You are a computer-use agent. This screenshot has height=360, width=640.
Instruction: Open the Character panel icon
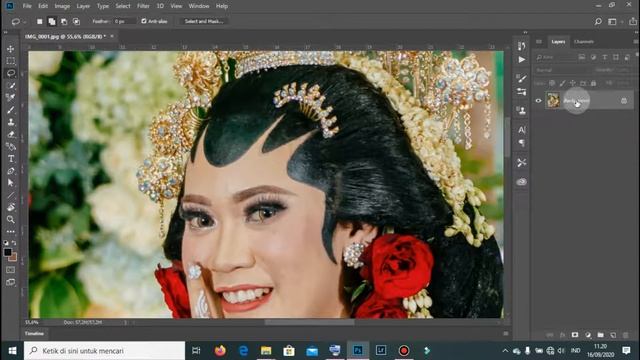(522, 130)
